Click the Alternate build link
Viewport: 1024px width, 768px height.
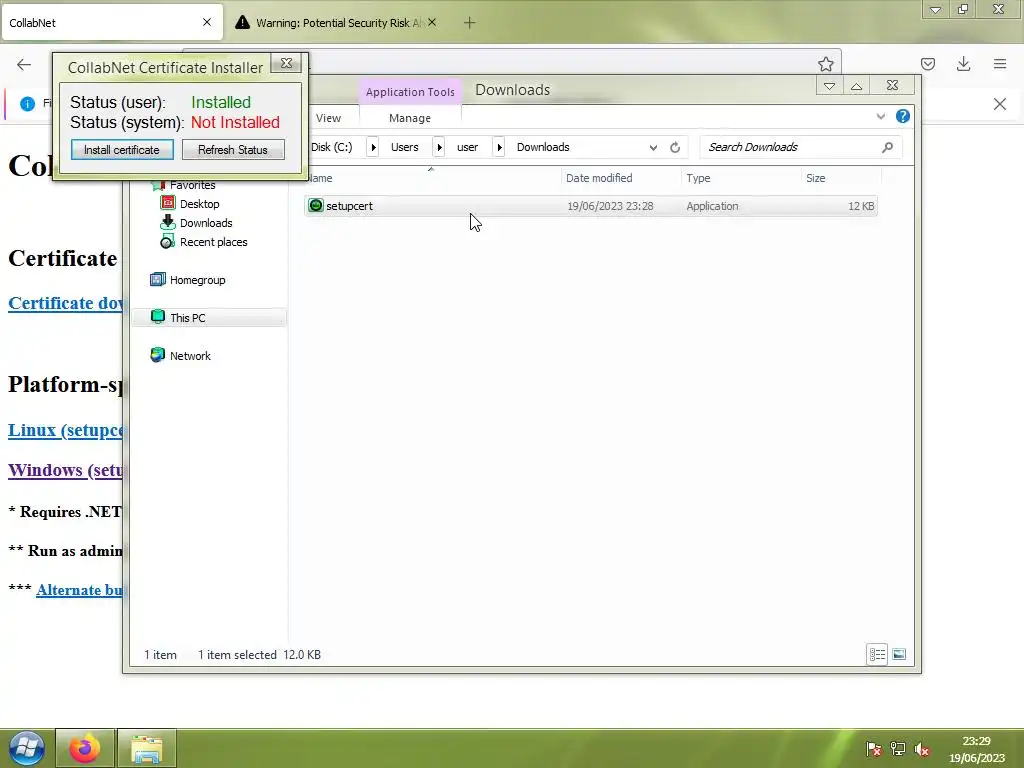[79, 590]
